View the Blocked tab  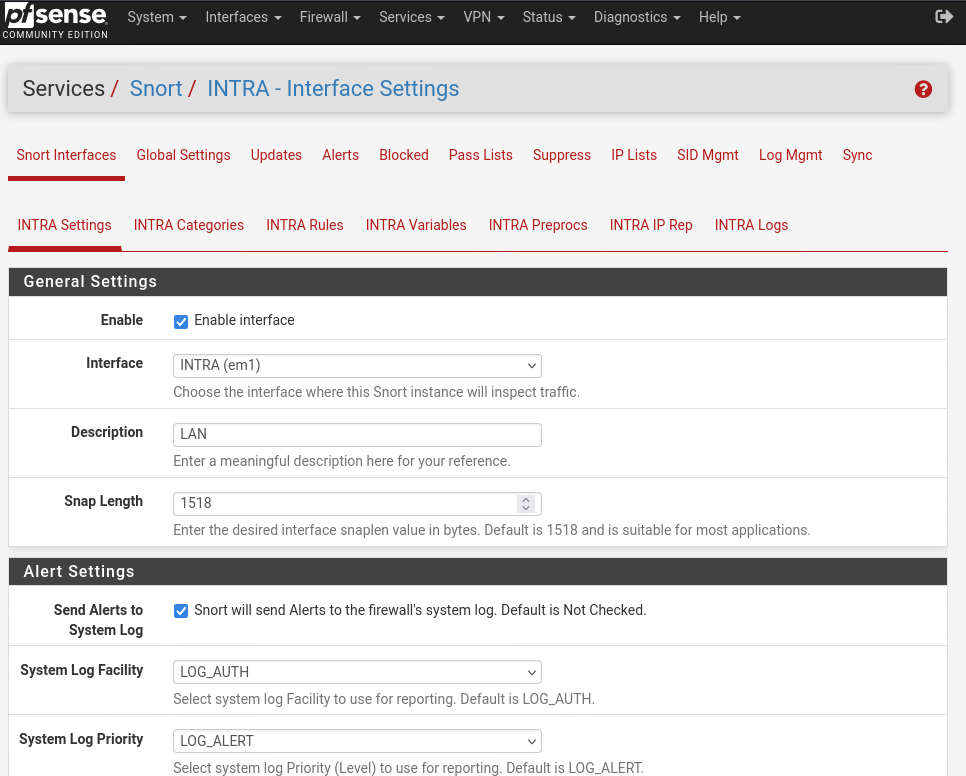pyautogui.click(x=404, y=155)
